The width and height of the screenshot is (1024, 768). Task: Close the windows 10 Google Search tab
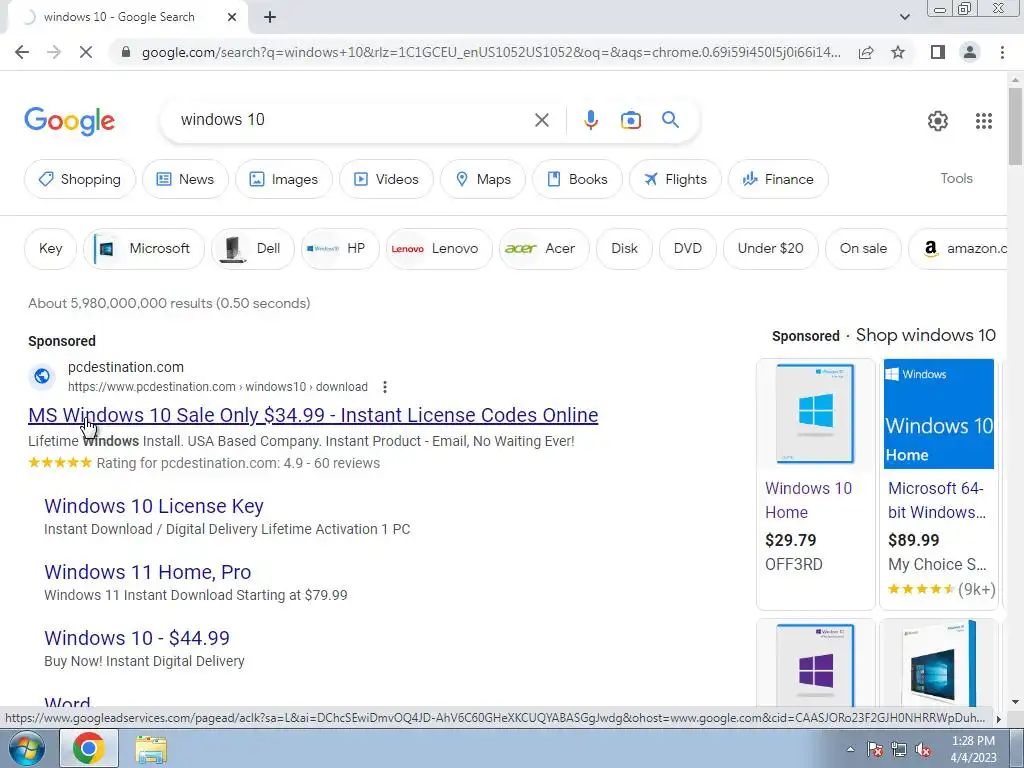coord(232,18)
